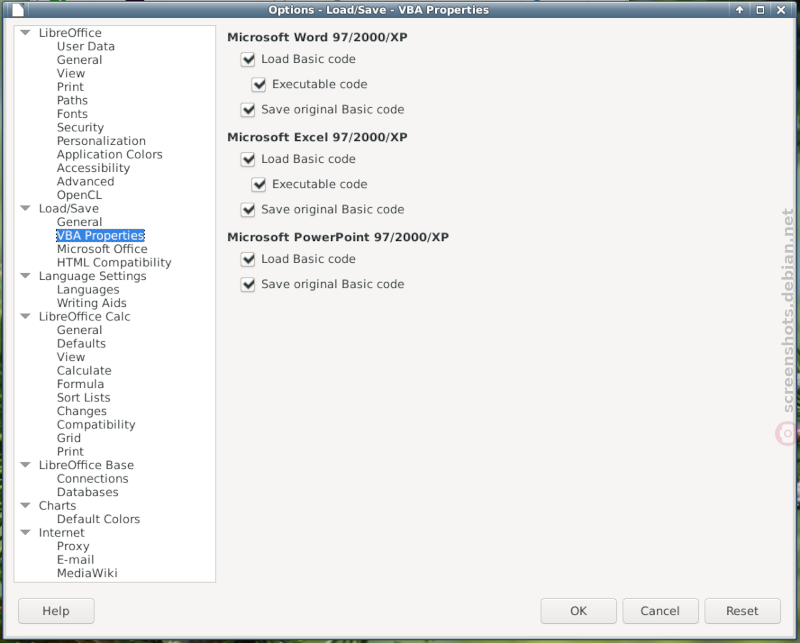Collapse the Load/Save tree node
Image resolution: width=800 pixels, height=643 pixels.
click(x=25, y=208)
